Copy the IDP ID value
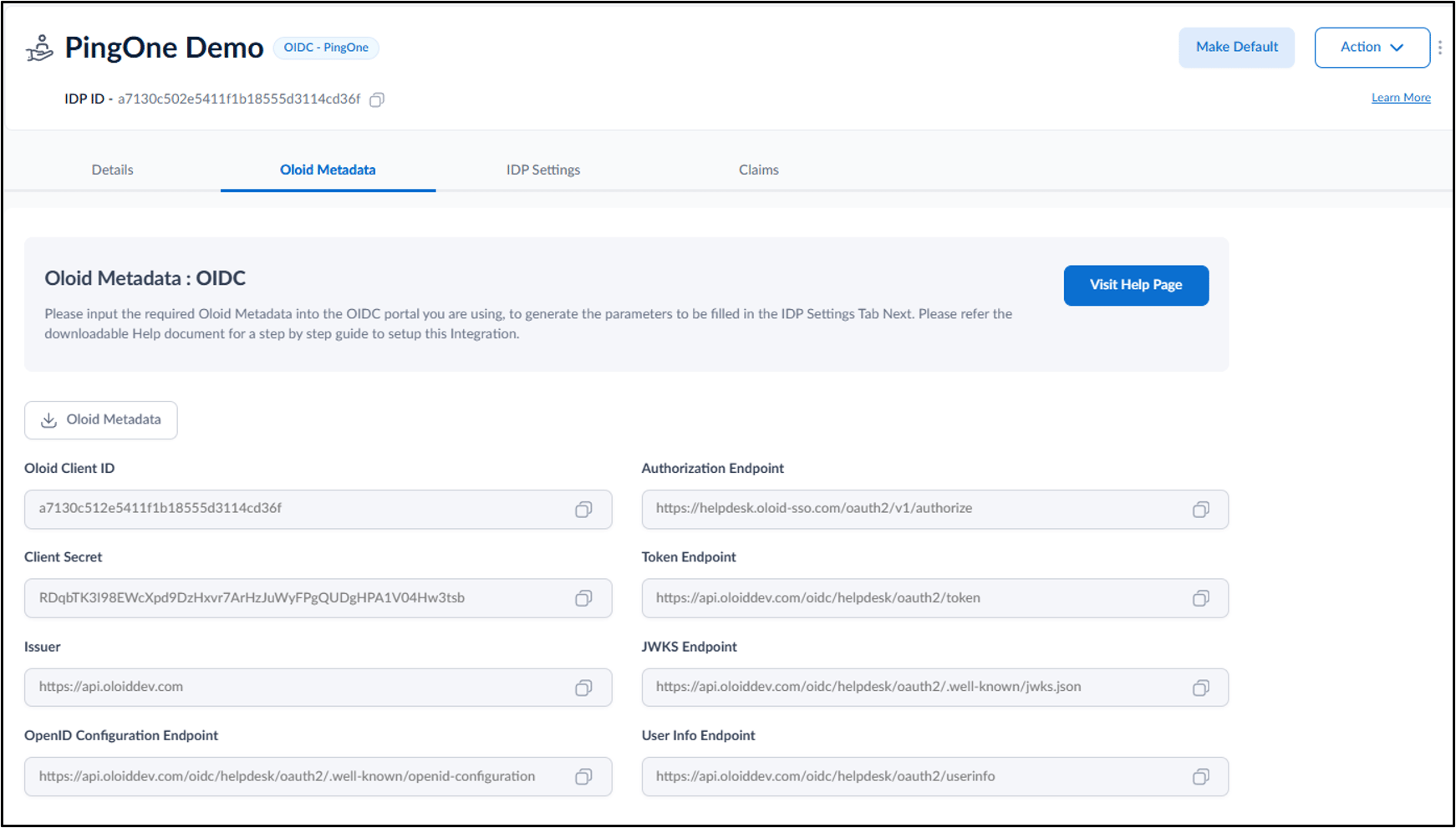The height and width of the screenshot is (828, 1456). tap(377, 99)
